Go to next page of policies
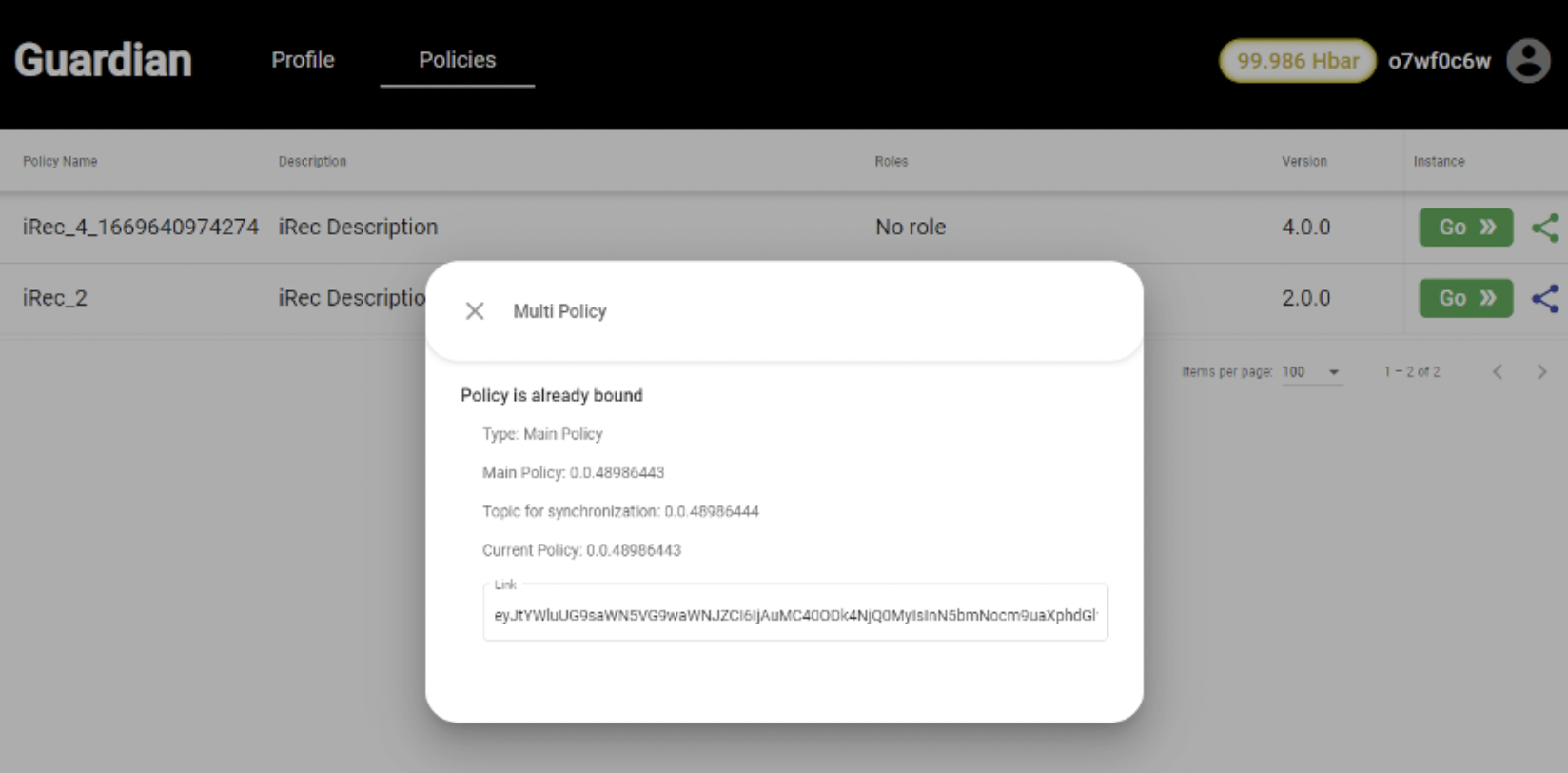The height and width of the screenshot is (773, 1568). point(1541,372)
